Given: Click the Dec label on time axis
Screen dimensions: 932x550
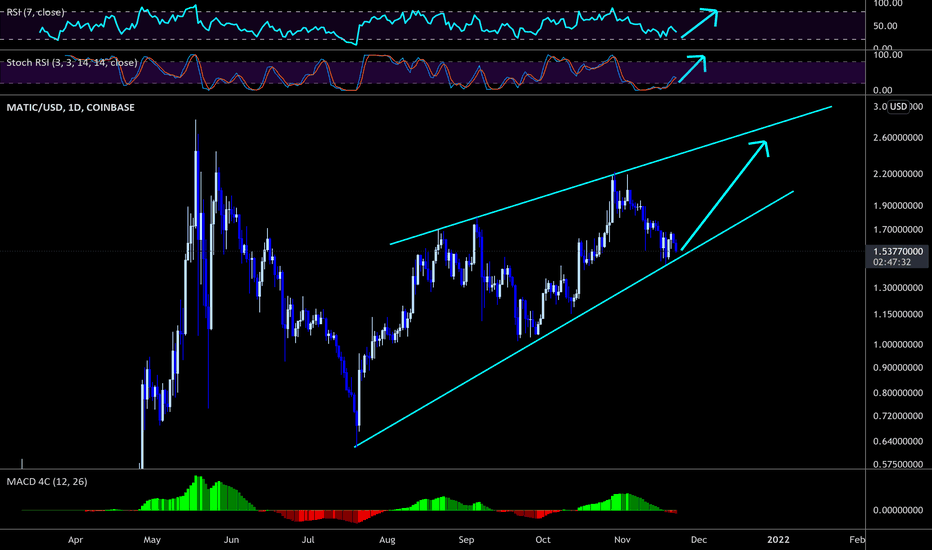Looking at the screenshot, I should coord(699,540).
